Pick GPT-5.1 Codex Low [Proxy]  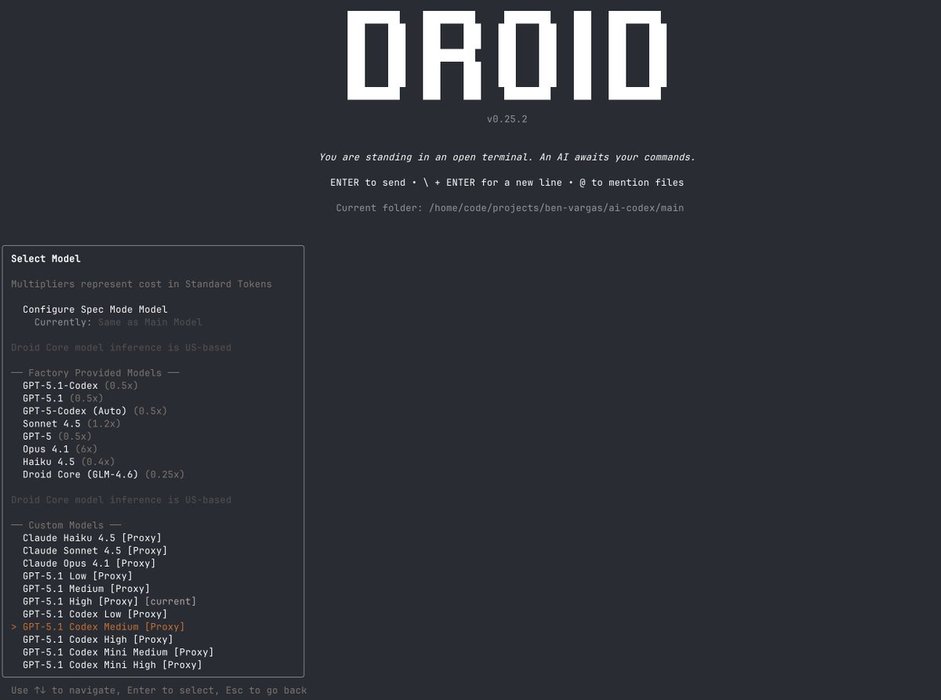tap(95, 614)
